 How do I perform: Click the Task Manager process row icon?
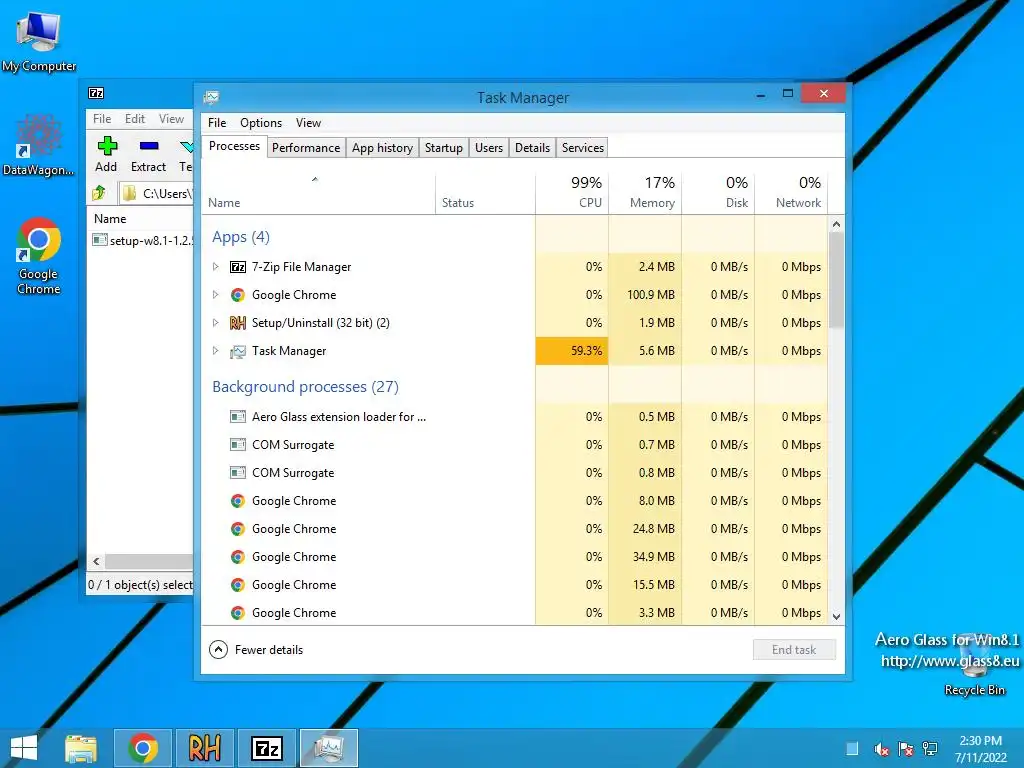238,351
